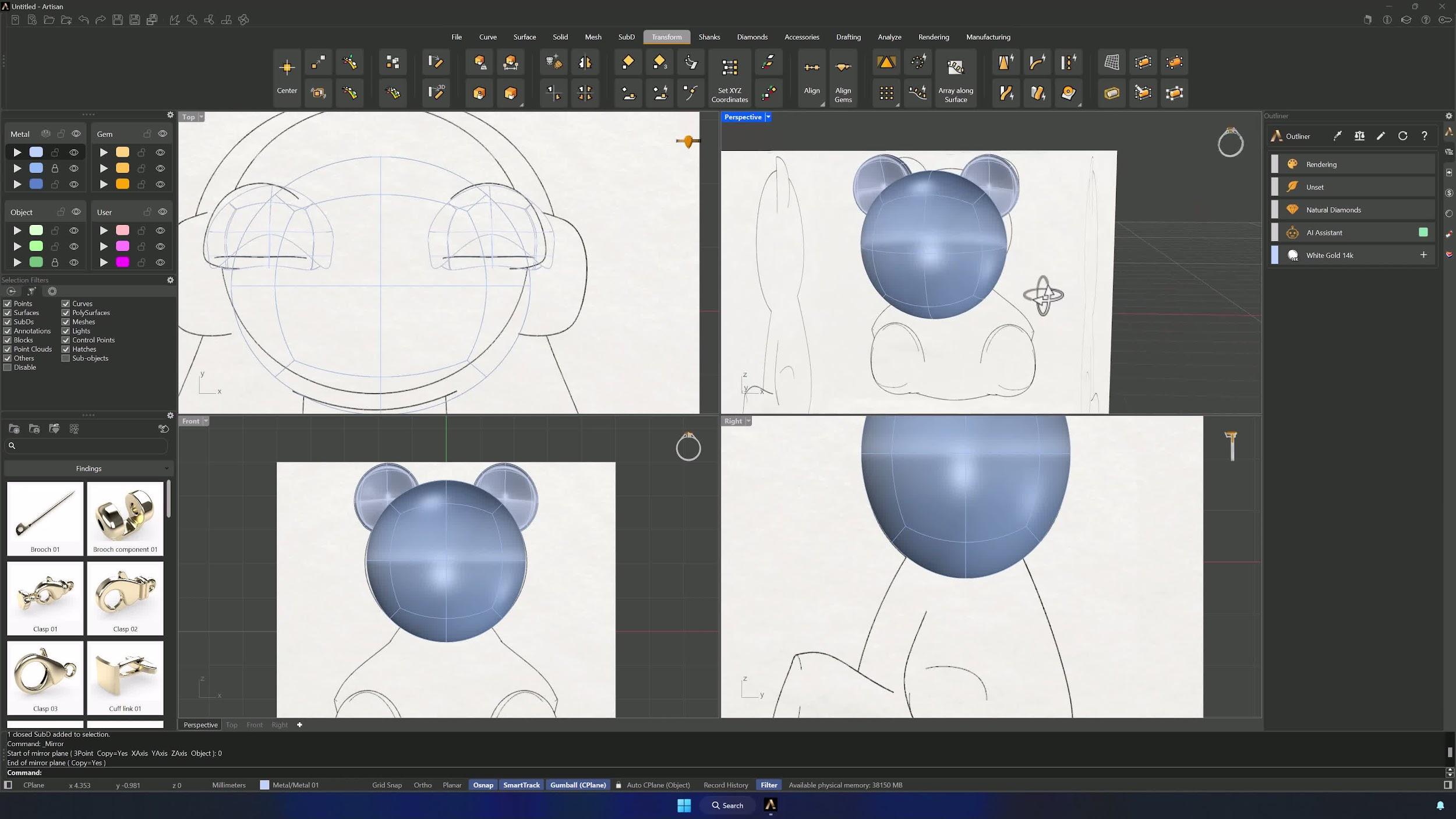Save the document with the floppy disk icon
This screenshot has height=819, width=1456.
pos(117,20)
